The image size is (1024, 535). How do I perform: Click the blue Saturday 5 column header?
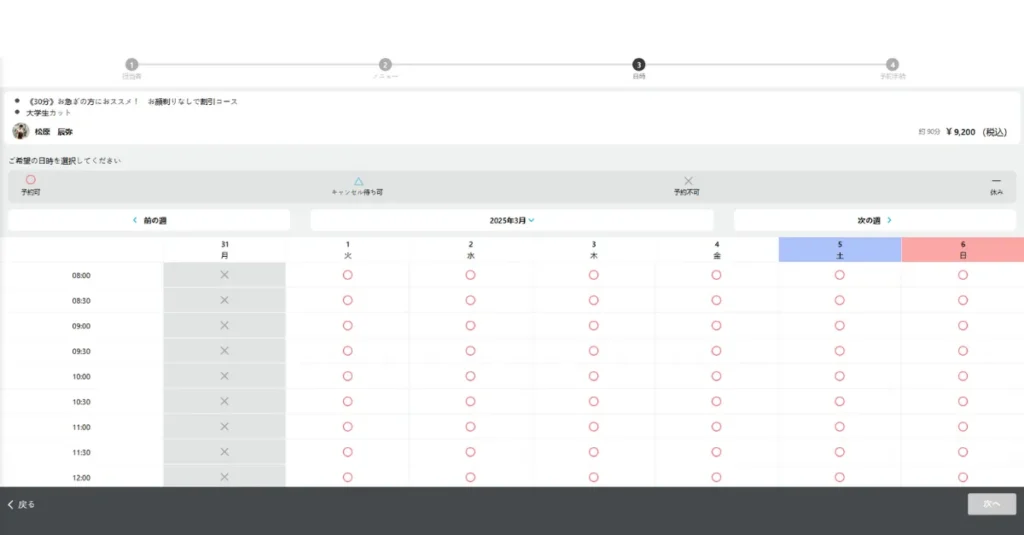click(x=839, y=249)
